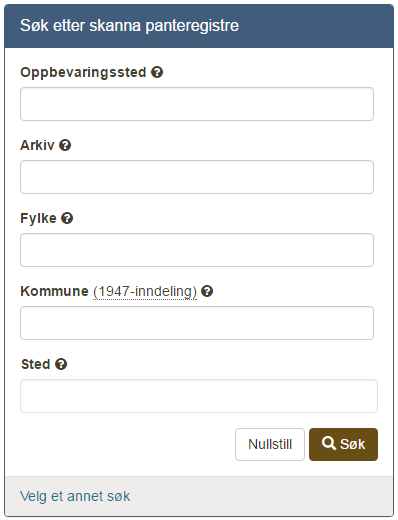Click the bold Kommune label
Image resolution: width=398 pixels, height=520 pixels.
point(54,291)
